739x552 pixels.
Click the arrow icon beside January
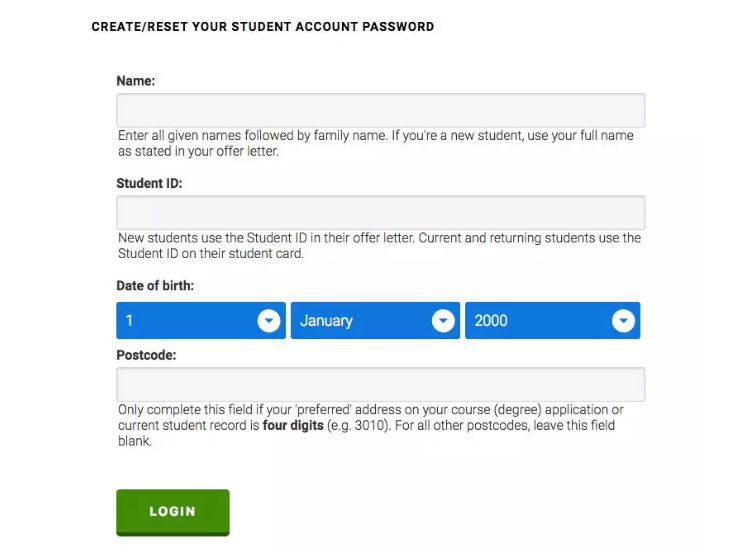click(x=443, y=321)
